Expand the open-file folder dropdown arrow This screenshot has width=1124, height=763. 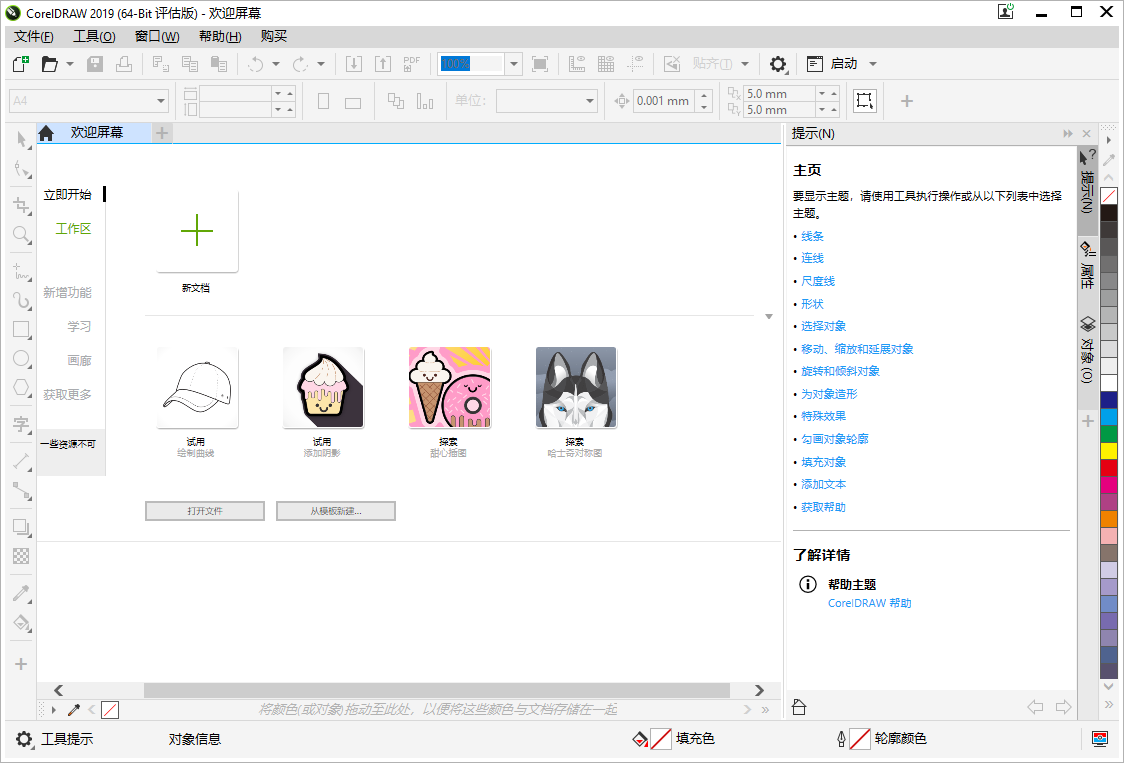70,64
